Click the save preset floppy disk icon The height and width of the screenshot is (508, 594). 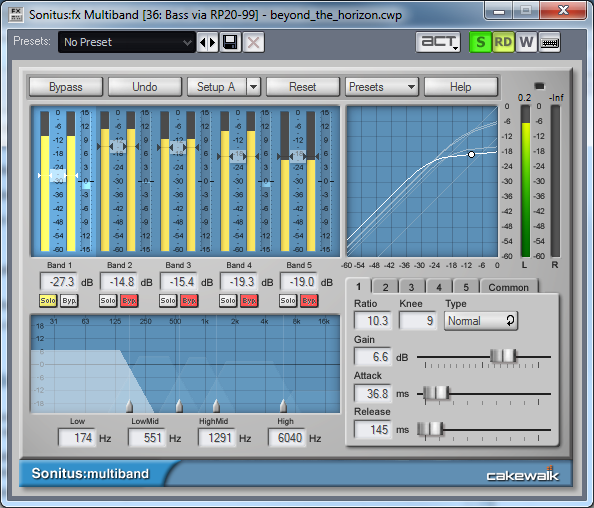[x=230, y=42]
